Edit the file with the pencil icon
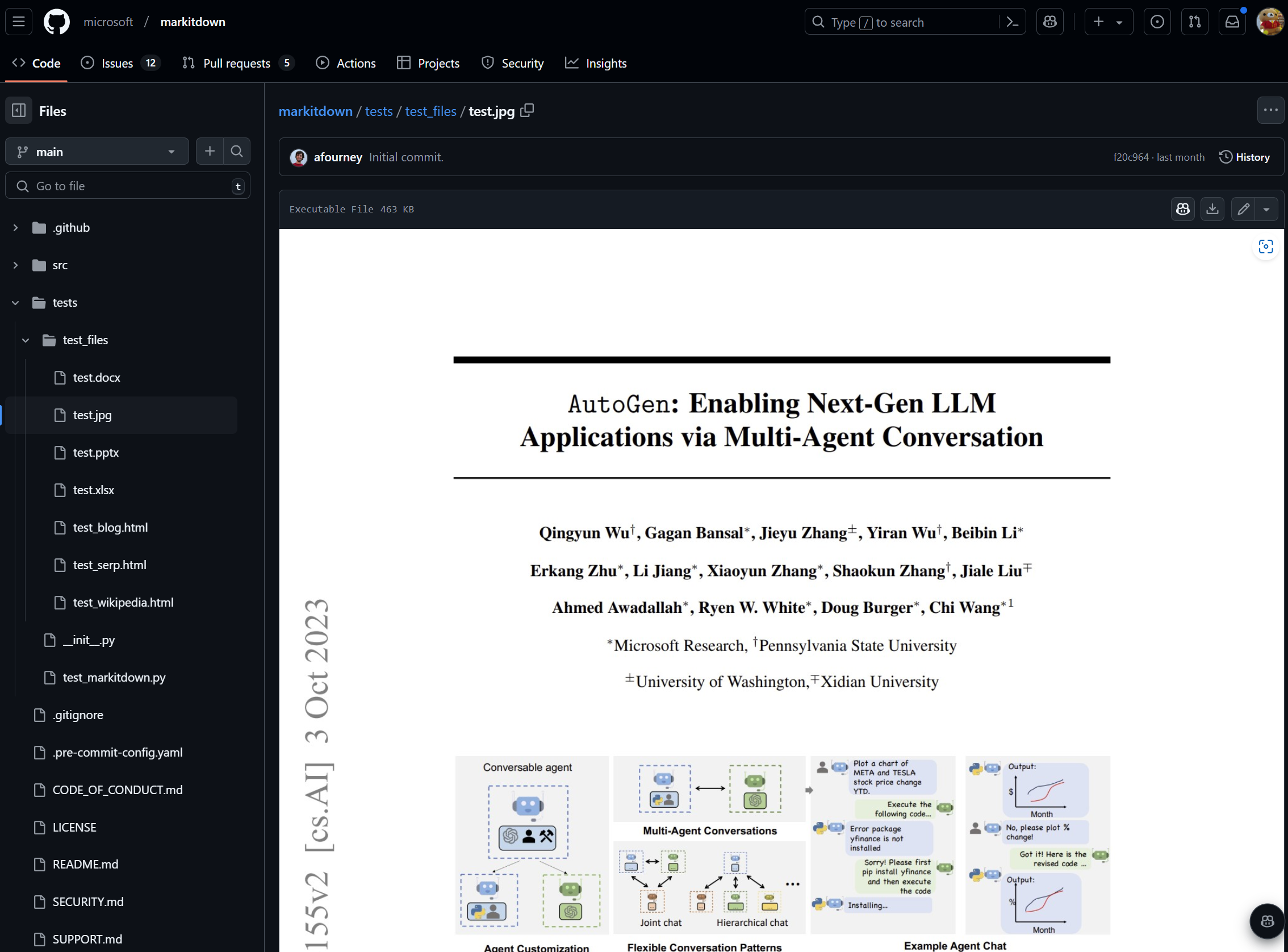This screenshot has height=952, width=1288. (x=1243, y=208)
